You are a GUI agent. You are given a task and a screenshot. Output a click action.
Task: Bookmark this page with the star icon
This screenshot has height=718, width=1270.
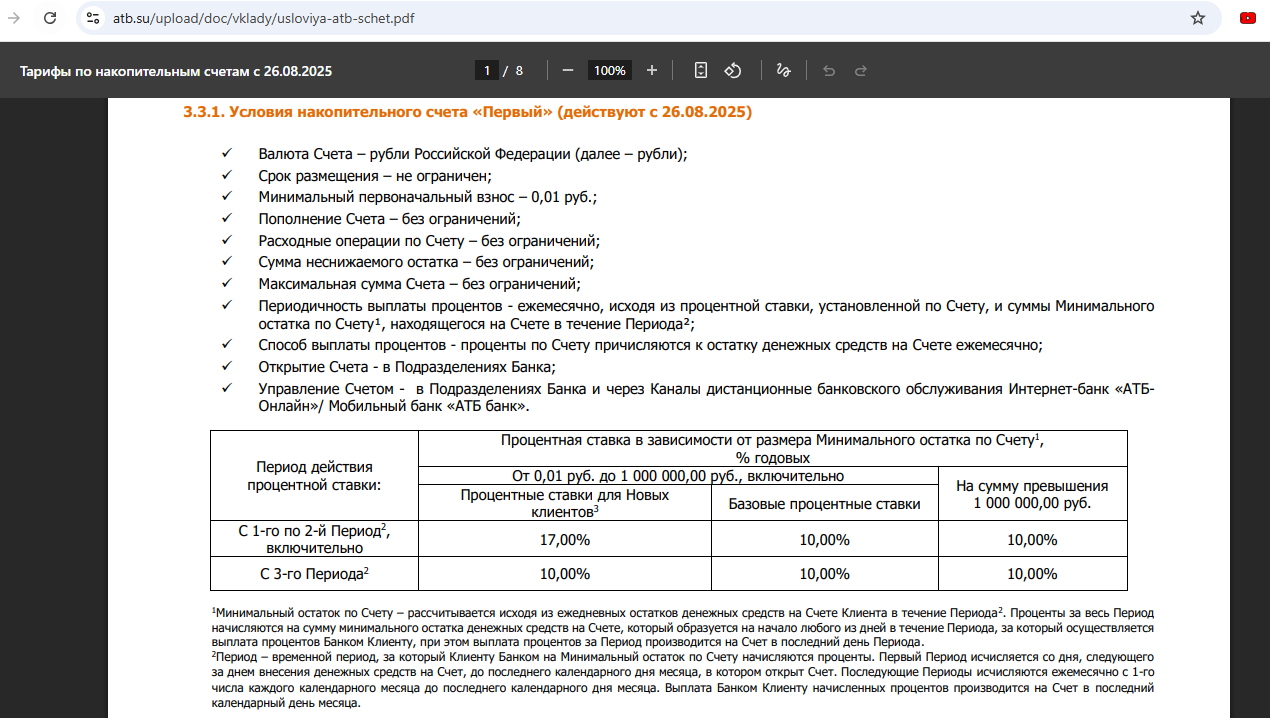[1198, 18]
